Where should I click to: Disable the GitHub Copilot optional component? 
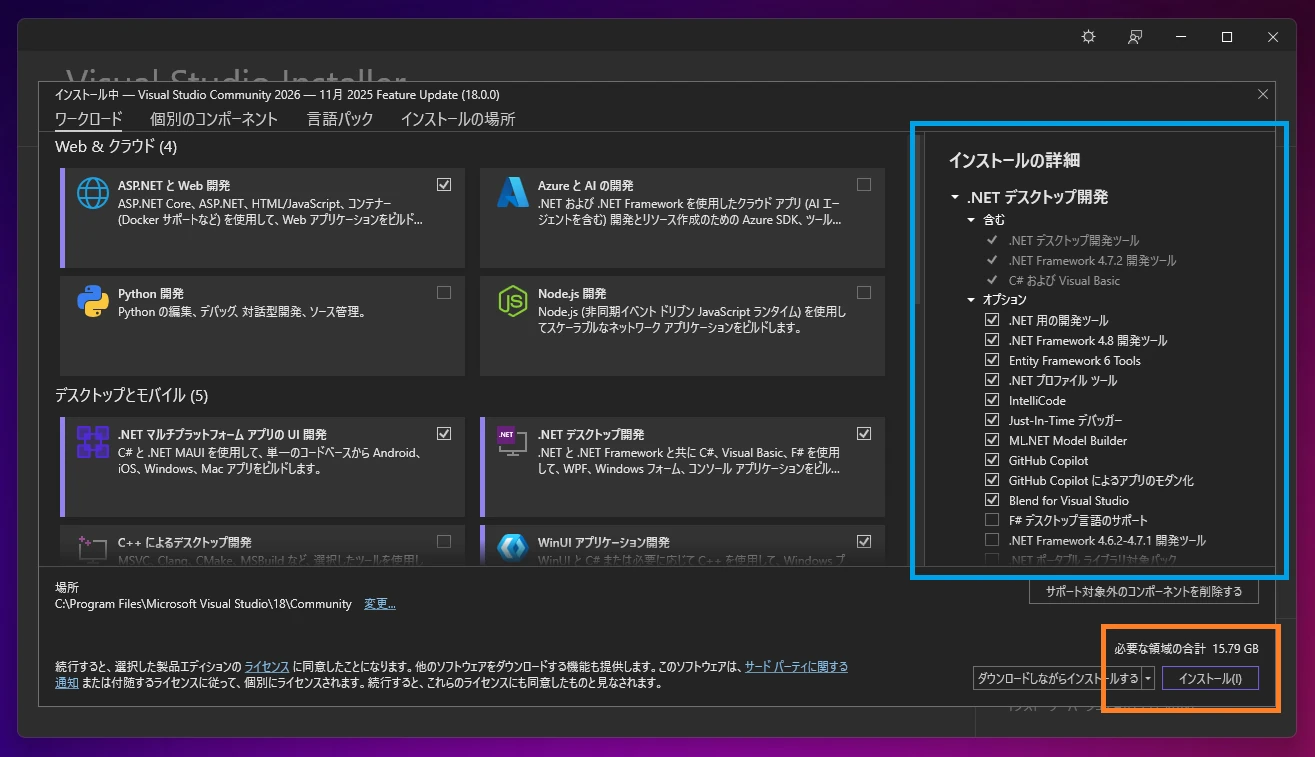(x=991, y=459)
